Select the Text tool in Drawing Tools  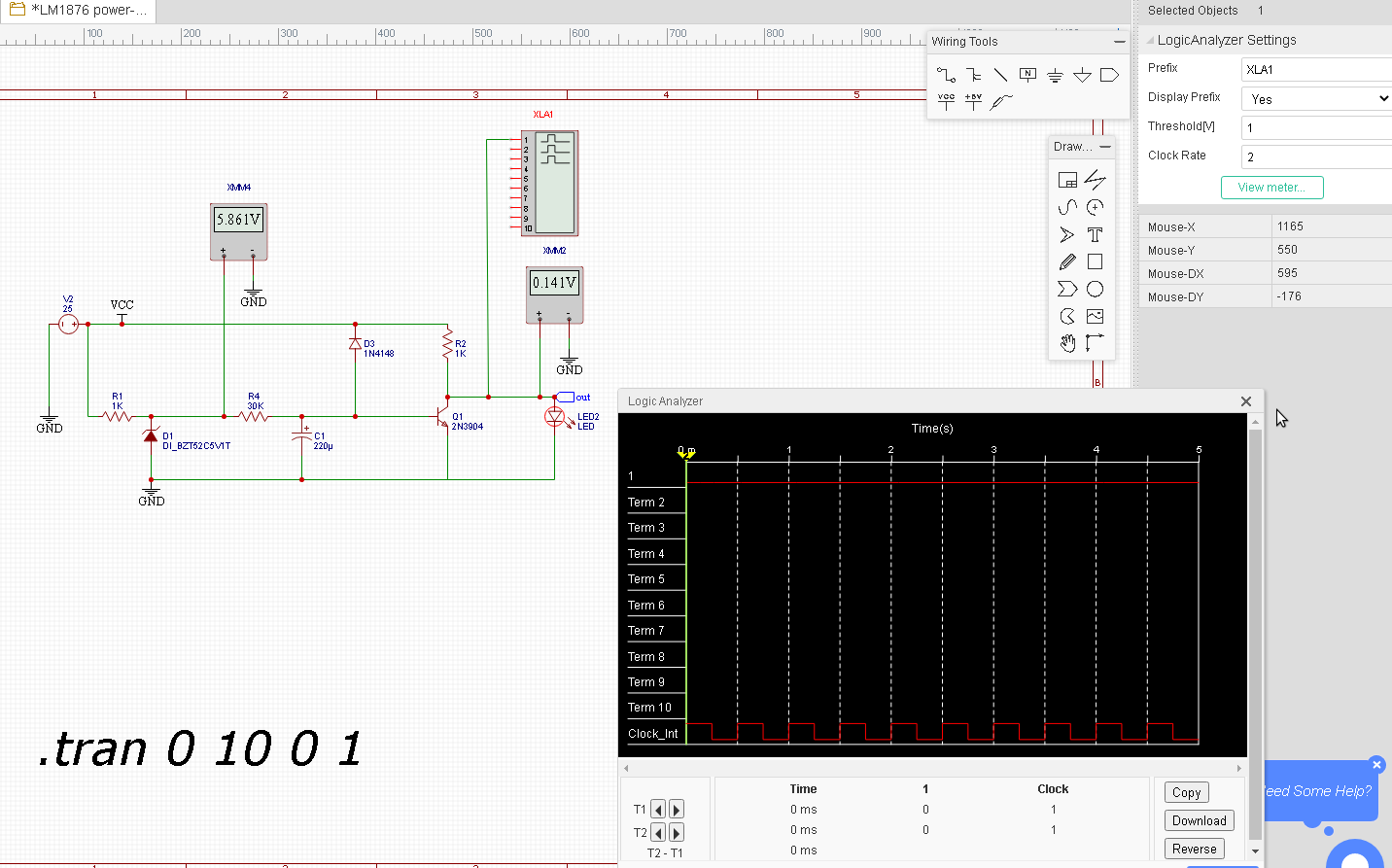(x=1095, y=234)
